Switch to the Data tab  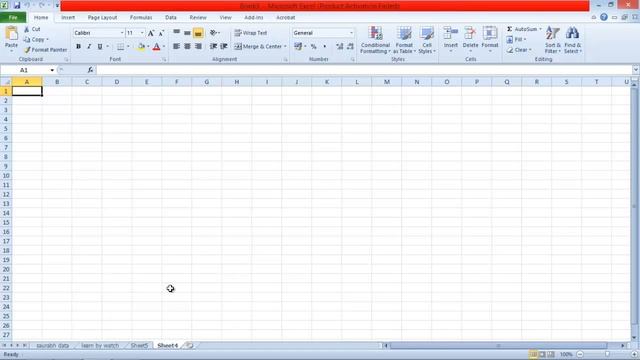[x=171, y=18]
